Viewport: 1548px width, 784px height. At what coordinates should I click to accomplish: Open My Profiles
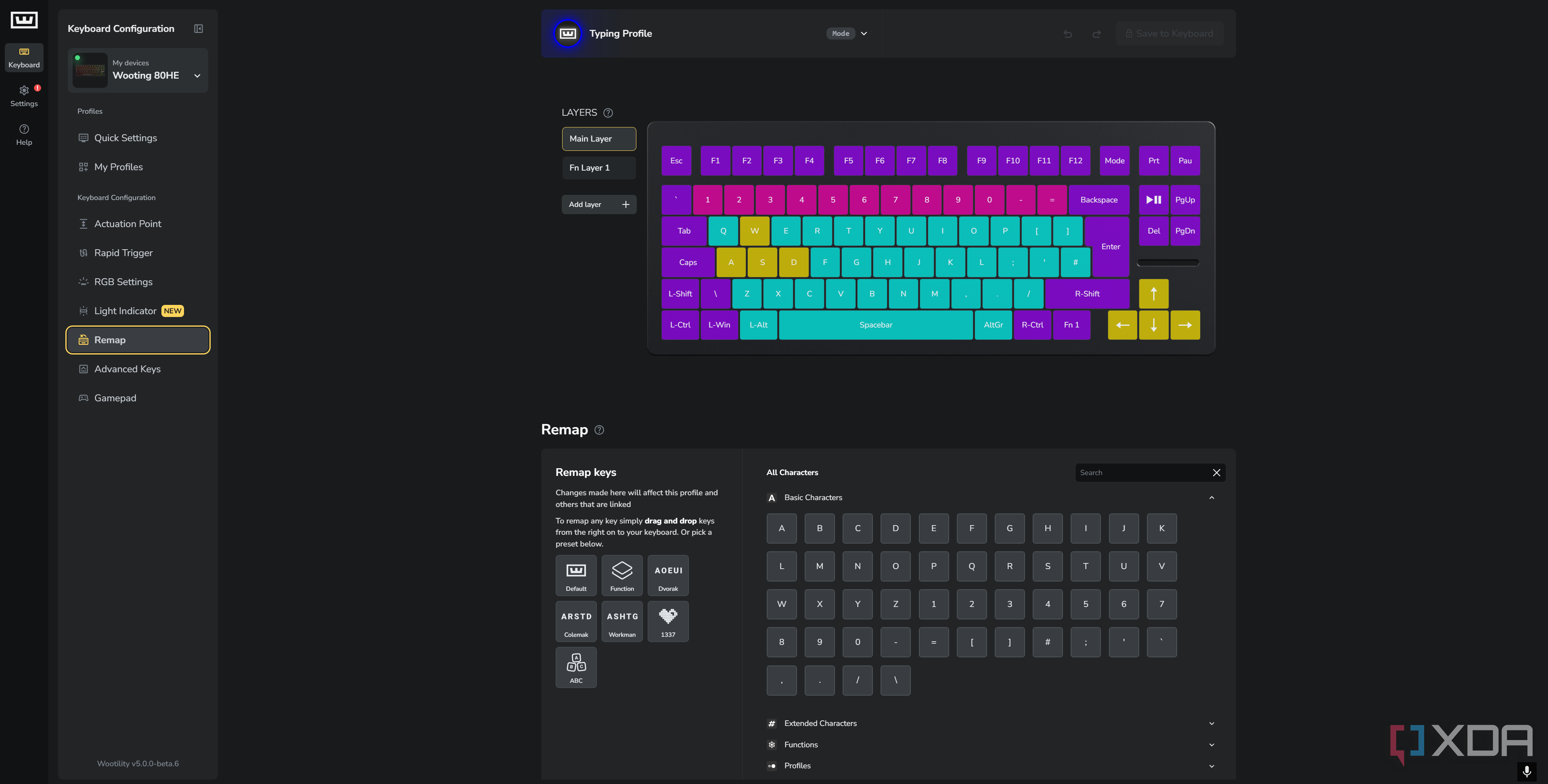[138, 167]
